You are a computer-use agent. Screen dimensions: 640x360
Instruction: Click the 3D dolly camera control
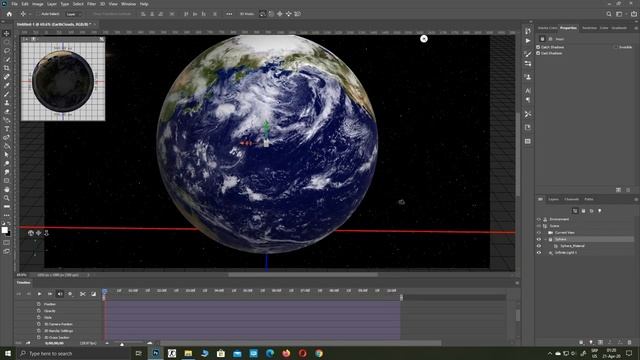click(46, 233)
